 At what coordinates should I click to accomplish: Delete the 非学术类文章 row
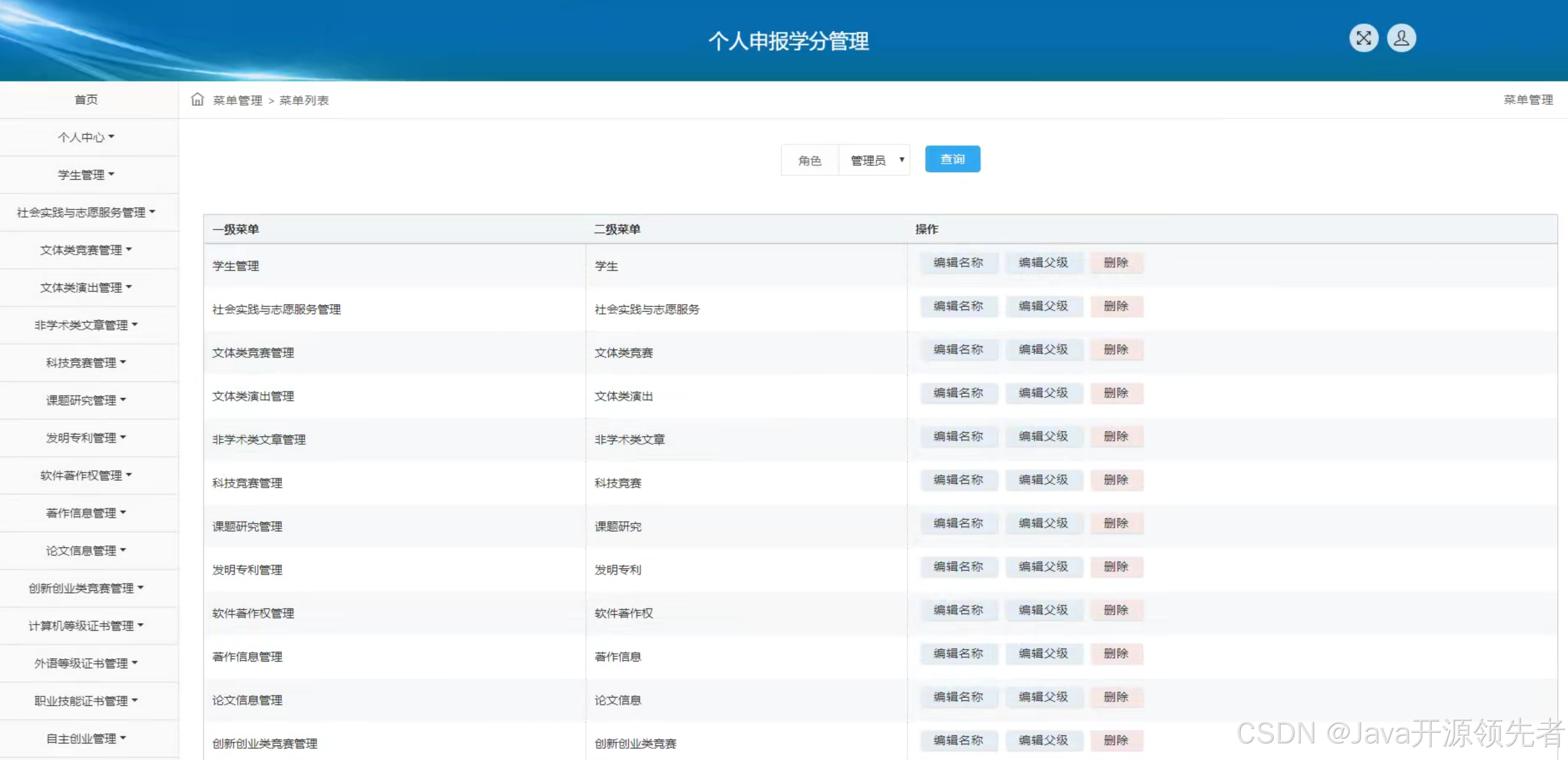pos(1117,436)
